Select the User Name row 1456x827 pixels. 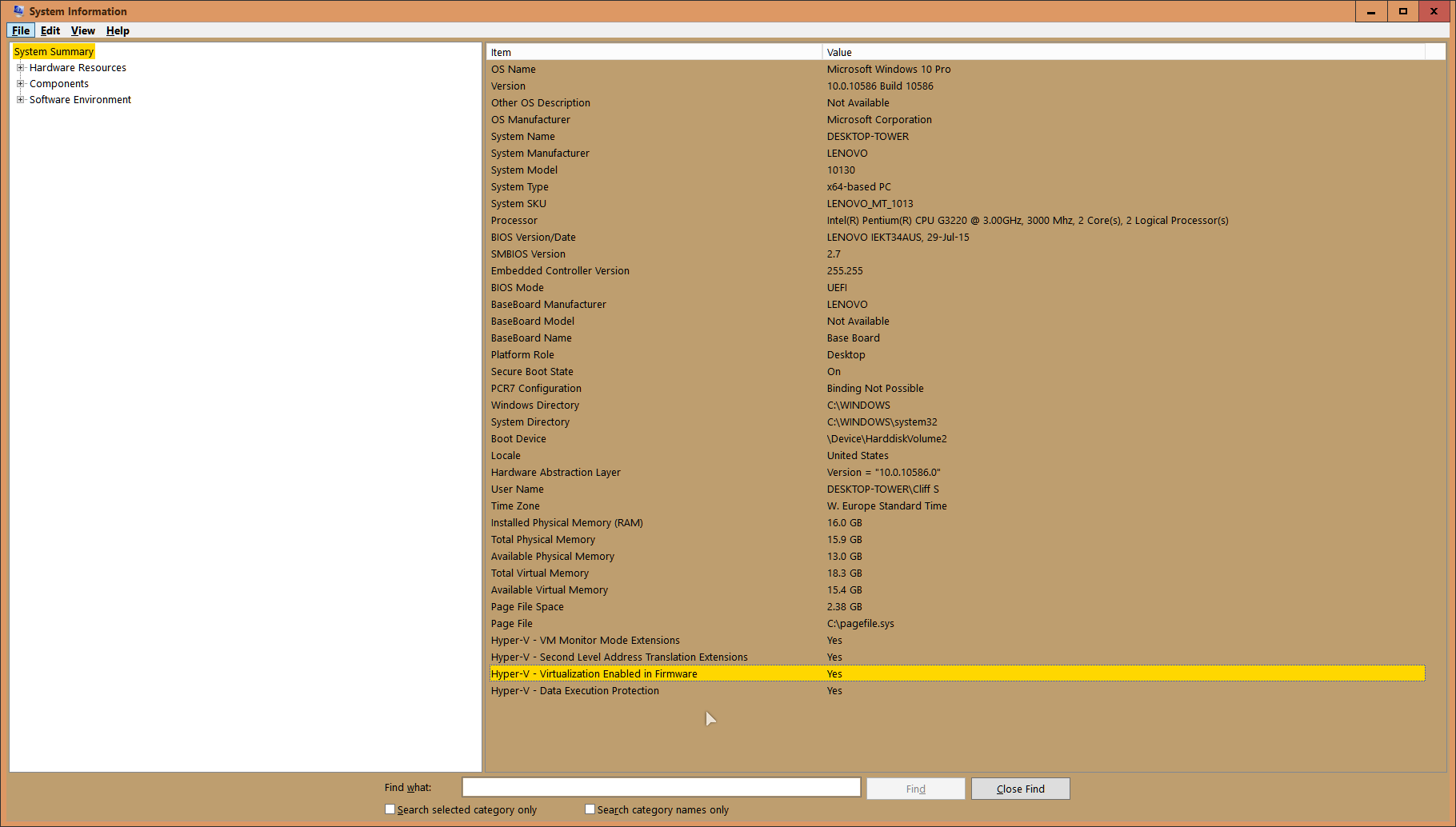coord(957,489)
